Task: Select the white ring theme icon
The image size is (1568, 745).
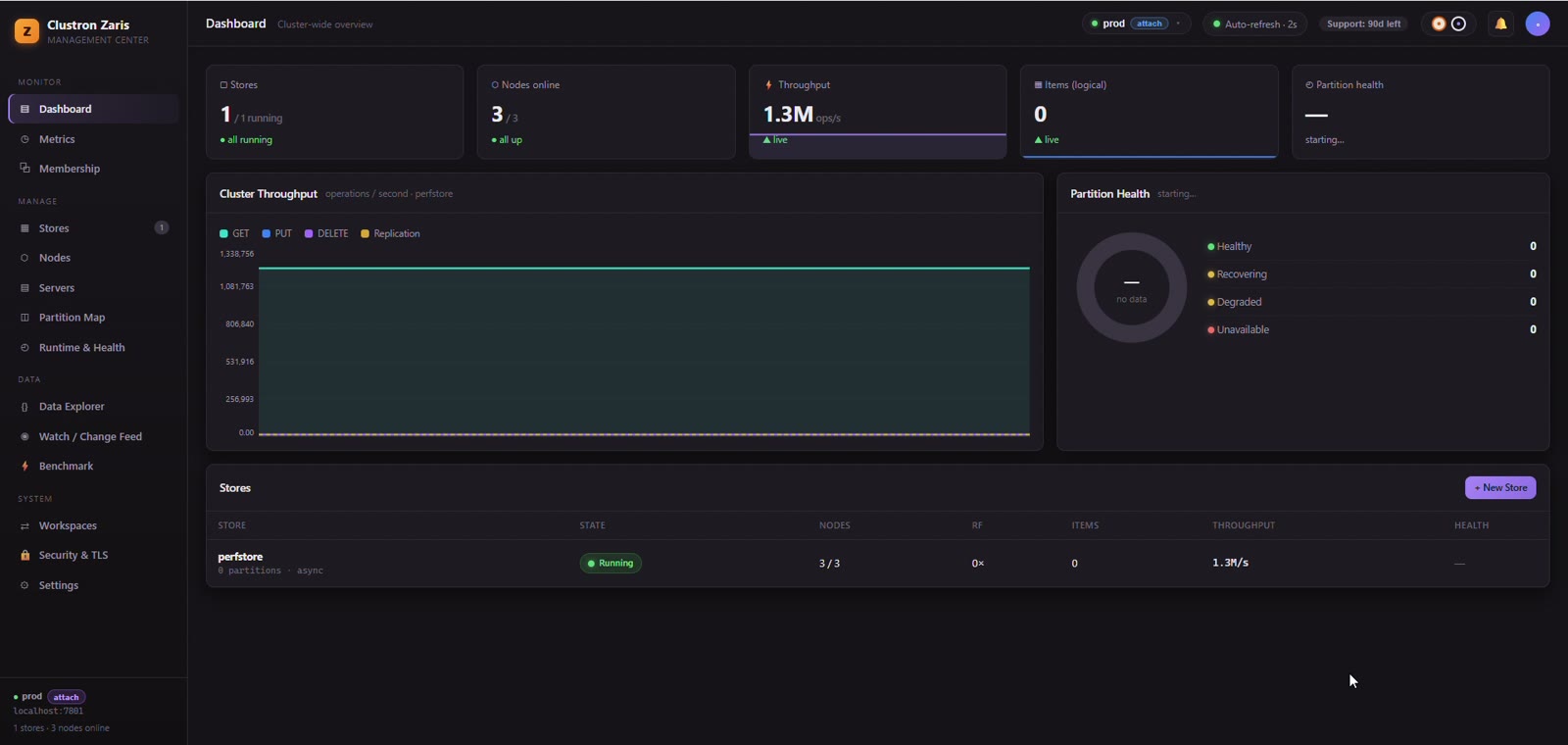Action: pyautogui.click(x=1458, y=24)
